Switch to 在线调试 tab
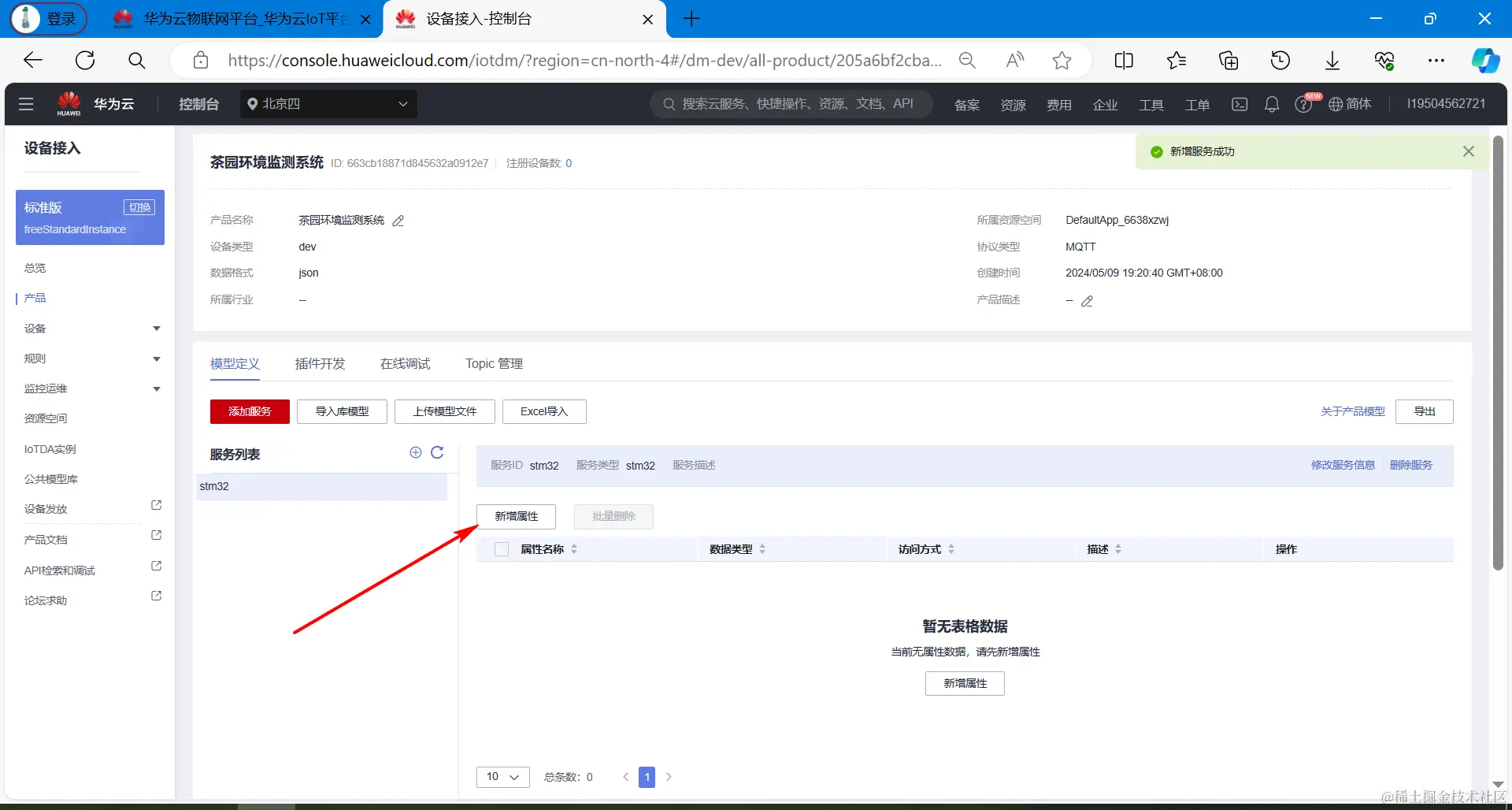Viewport: 1512px width, 810px height. pos(405,363)
